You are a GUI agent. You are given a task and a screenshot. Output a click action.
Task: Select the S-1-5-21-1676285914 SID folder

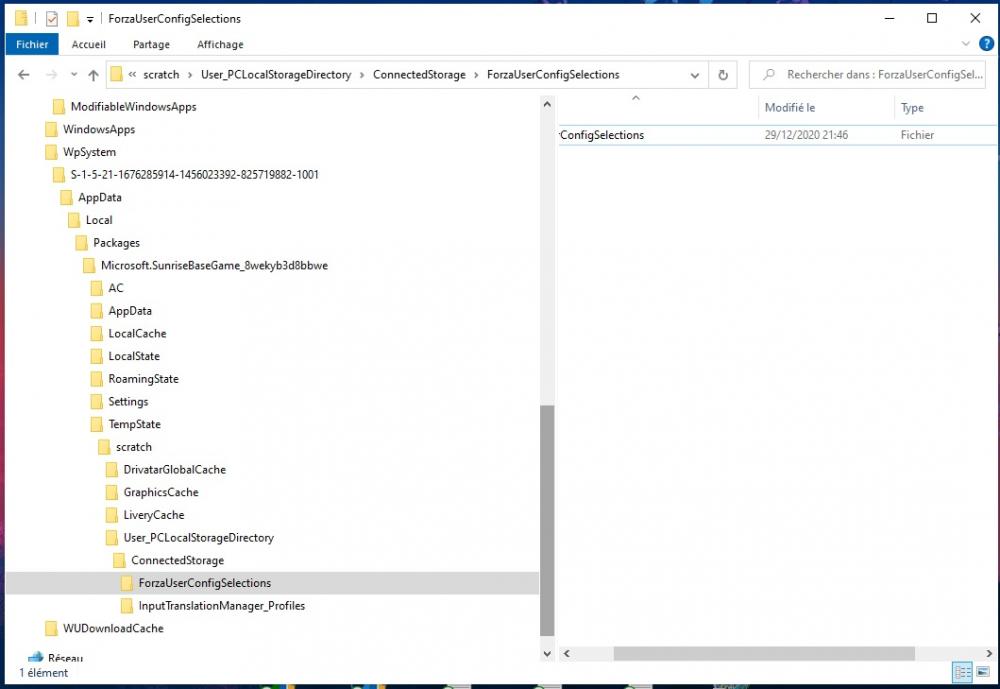(194, 175)
